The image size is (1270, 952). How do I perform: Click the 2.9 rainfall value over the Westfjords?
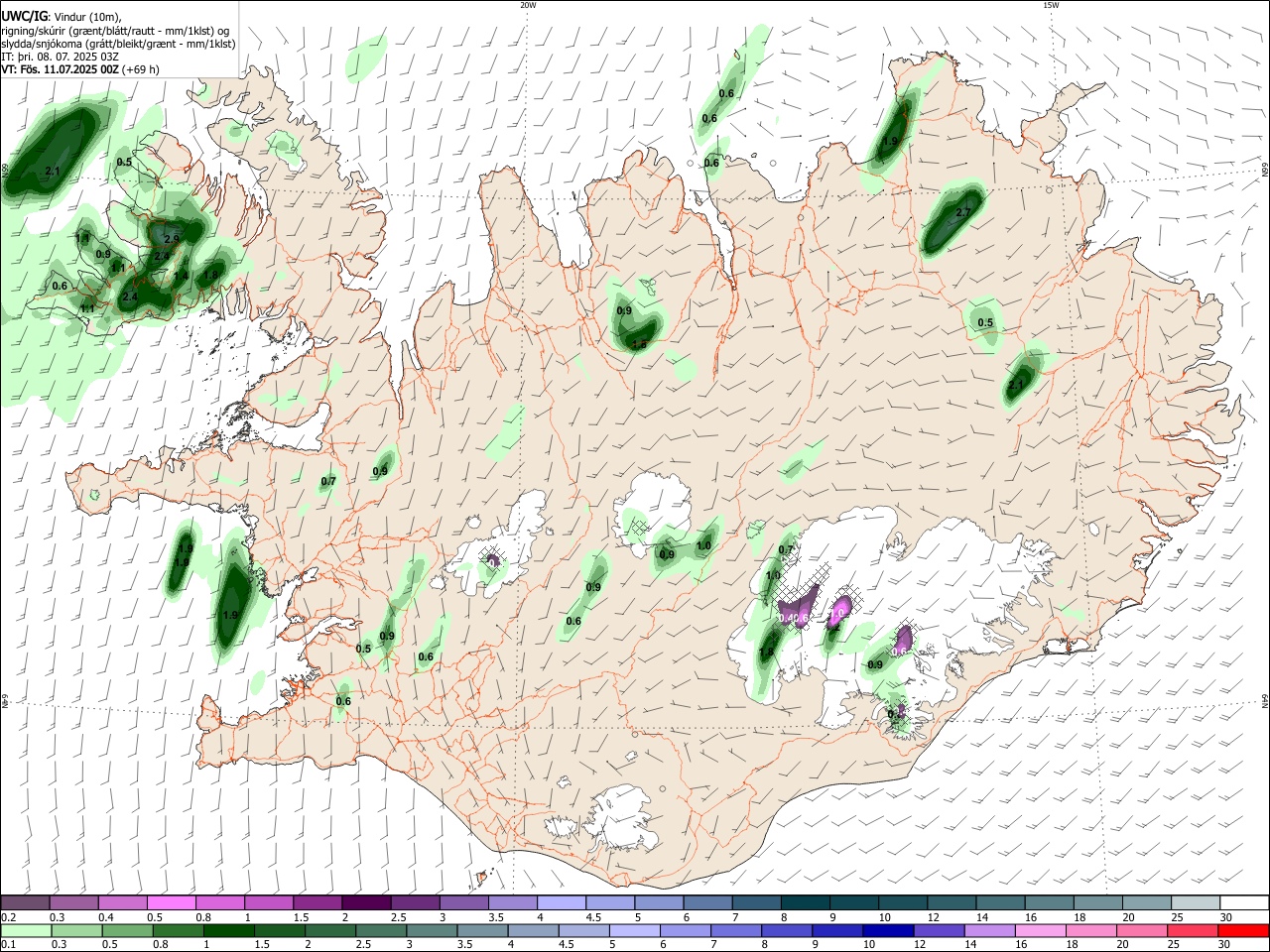172,239
